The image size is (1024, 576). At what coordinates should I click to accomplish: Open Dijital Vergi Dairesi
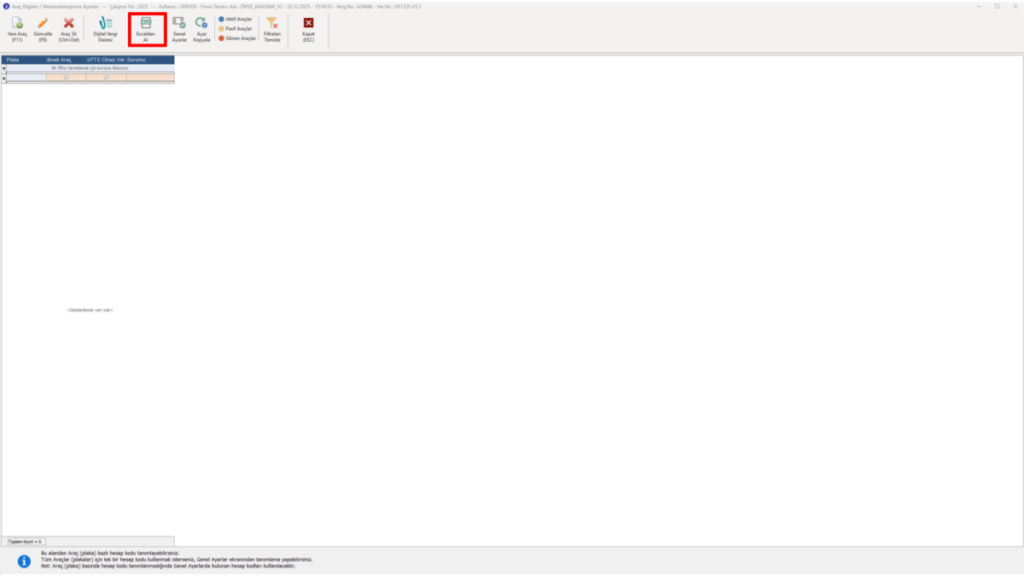[x=105, y=29]
